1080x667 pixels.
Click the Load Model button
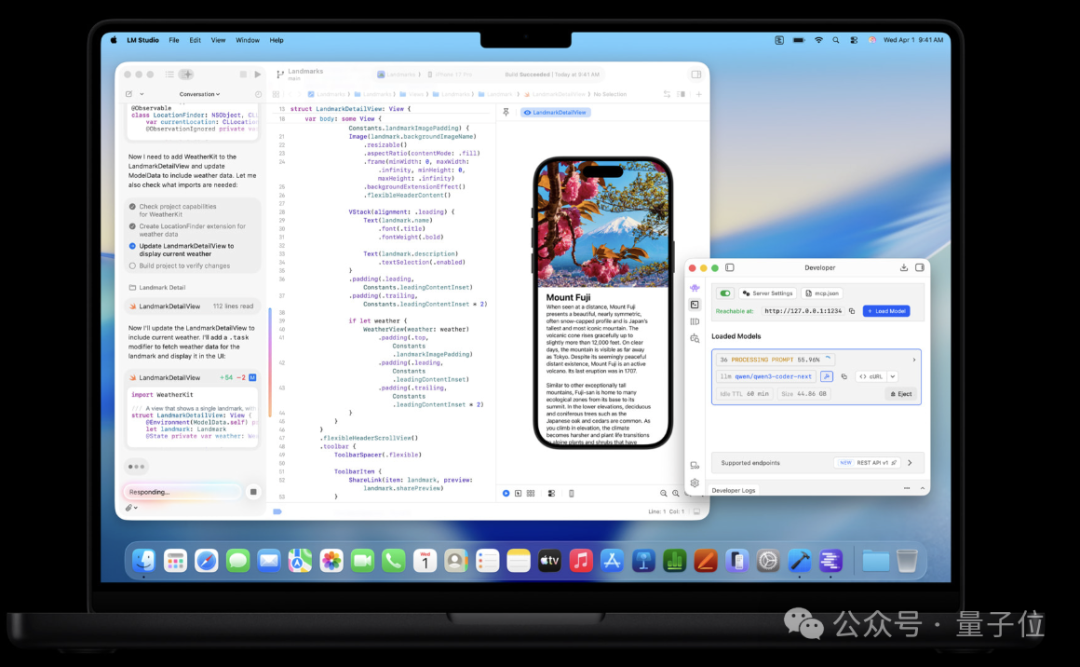886,311
